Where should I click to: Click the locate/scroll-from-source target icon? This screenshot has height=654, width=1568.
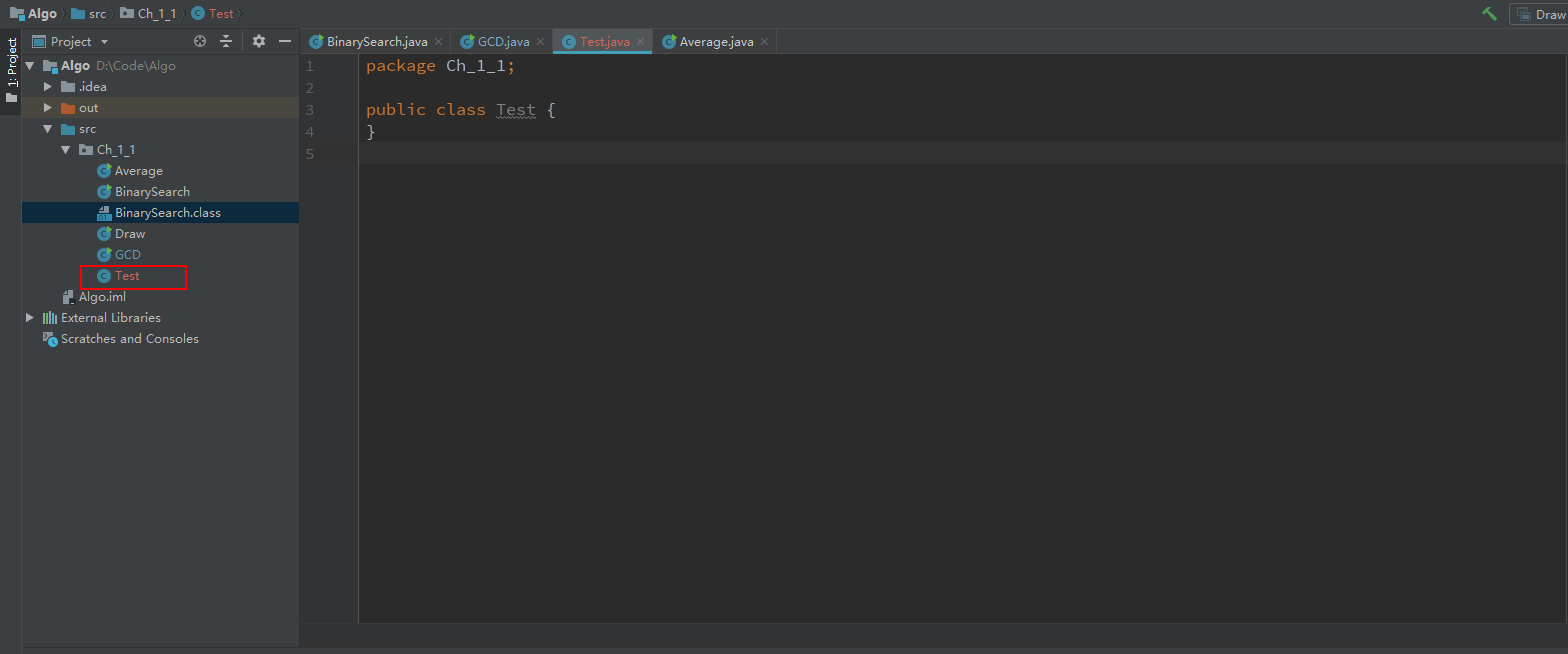click(x=200, y=41)
